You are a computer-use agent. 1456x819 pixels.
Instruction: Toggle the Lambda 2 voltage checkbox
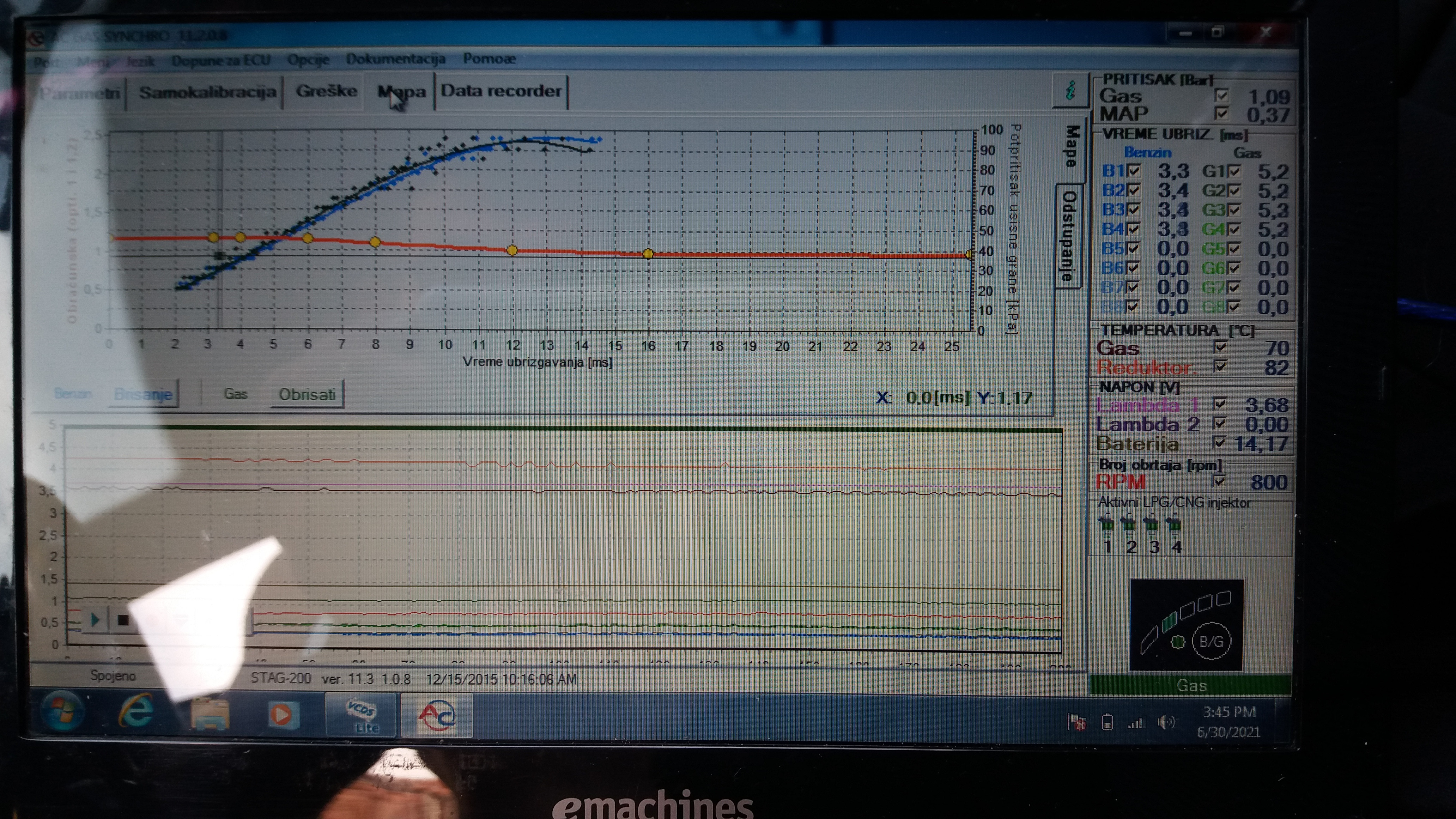point(1220,423)
